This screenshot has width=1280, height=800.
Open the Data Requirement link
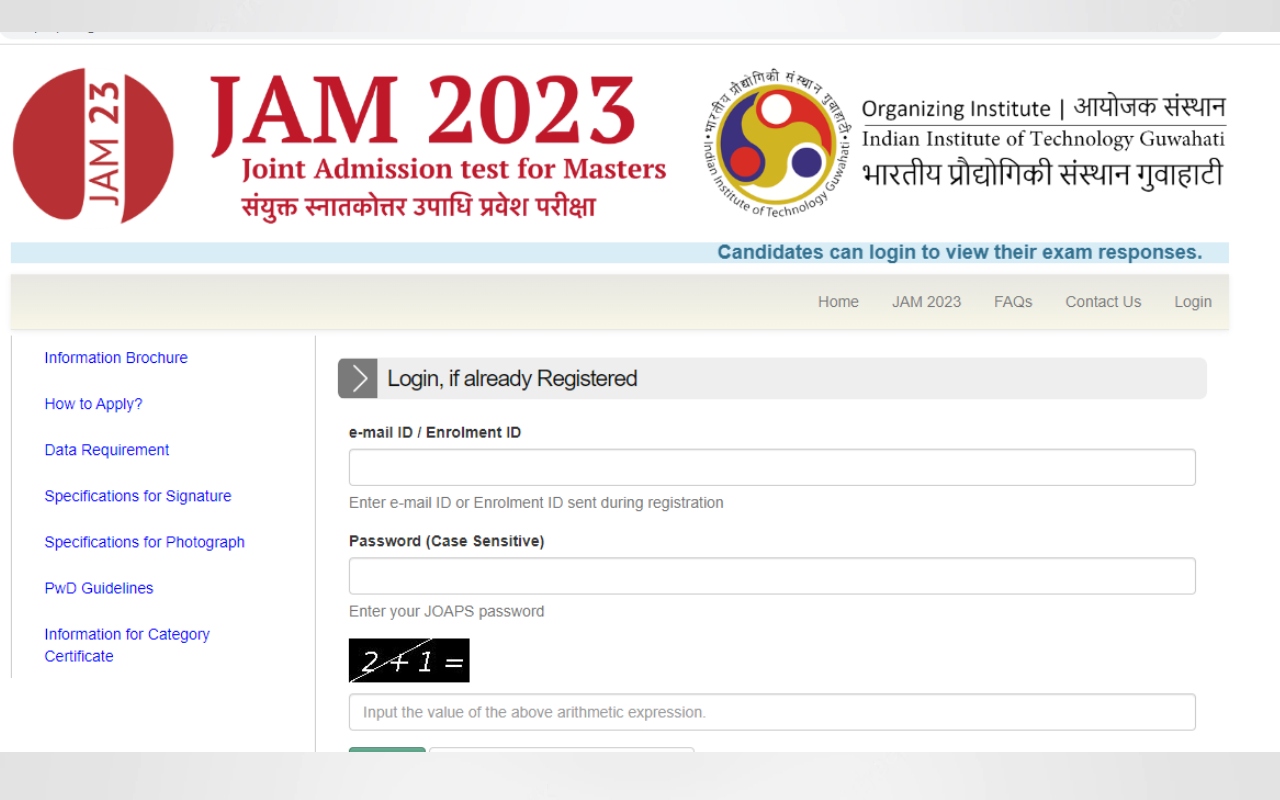pyautogui.click(x=107, y=450)
